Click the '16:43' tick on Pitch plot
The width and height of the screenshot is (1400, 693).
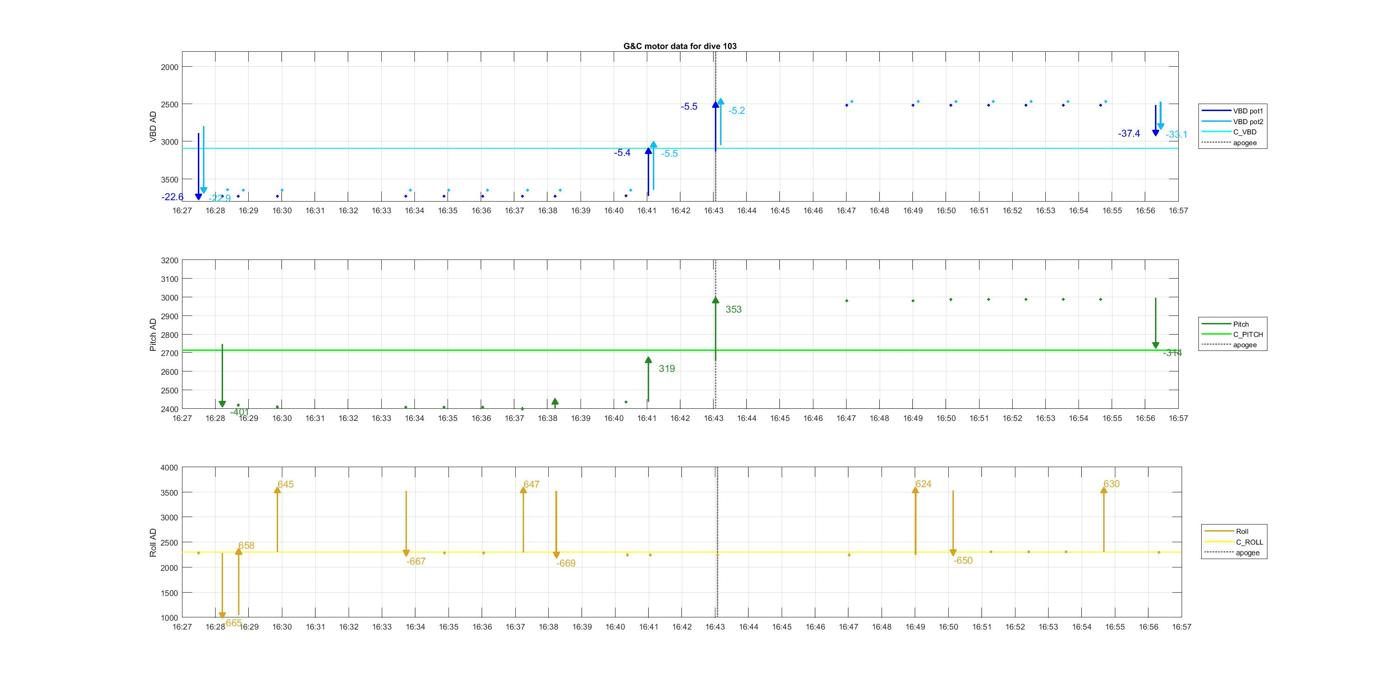pos(714,418)
